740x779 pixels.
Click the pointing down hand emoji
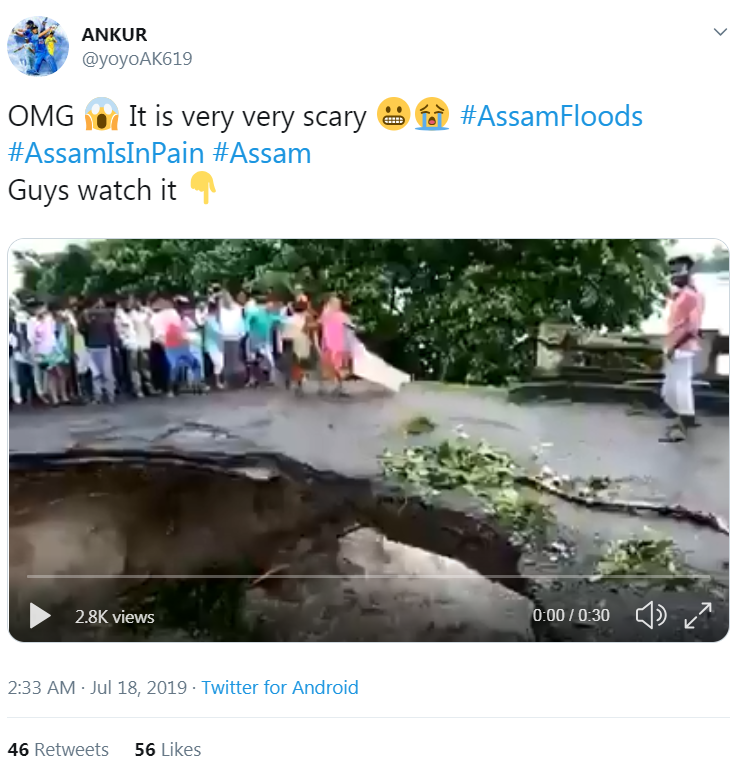tap(203, 188)
